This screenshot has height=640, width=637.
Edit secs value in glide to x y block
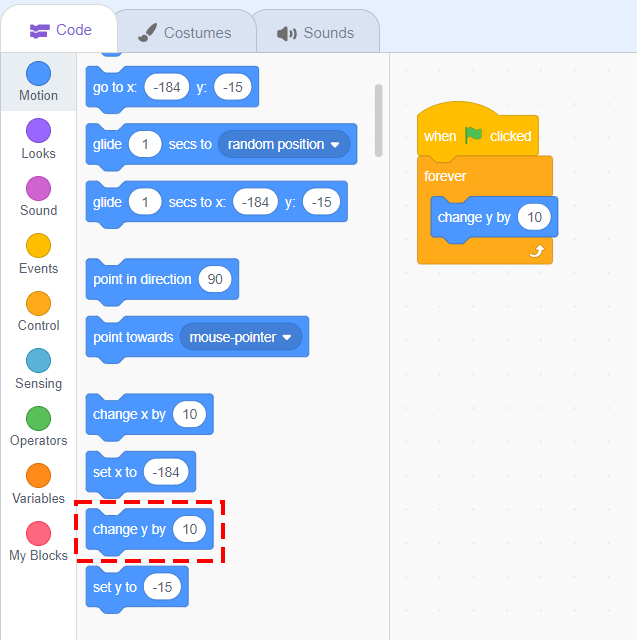[145, 202]
